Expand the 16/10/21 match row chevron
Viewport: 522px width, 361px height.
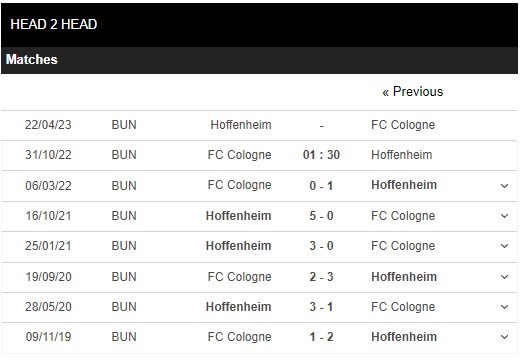(504, 216)
